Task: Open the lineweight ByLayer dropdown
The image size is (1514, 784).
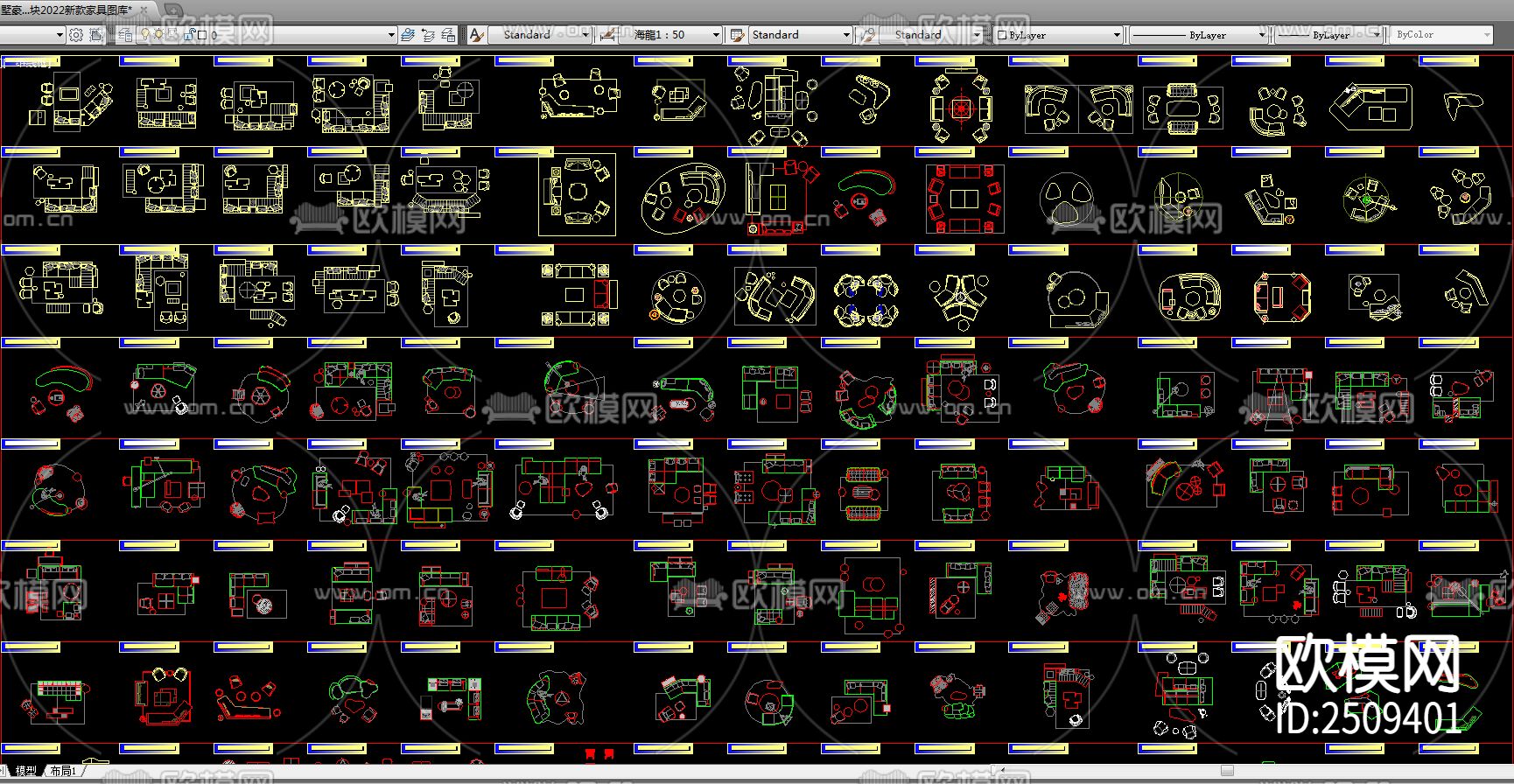Action: click(x=1328, y=35)
